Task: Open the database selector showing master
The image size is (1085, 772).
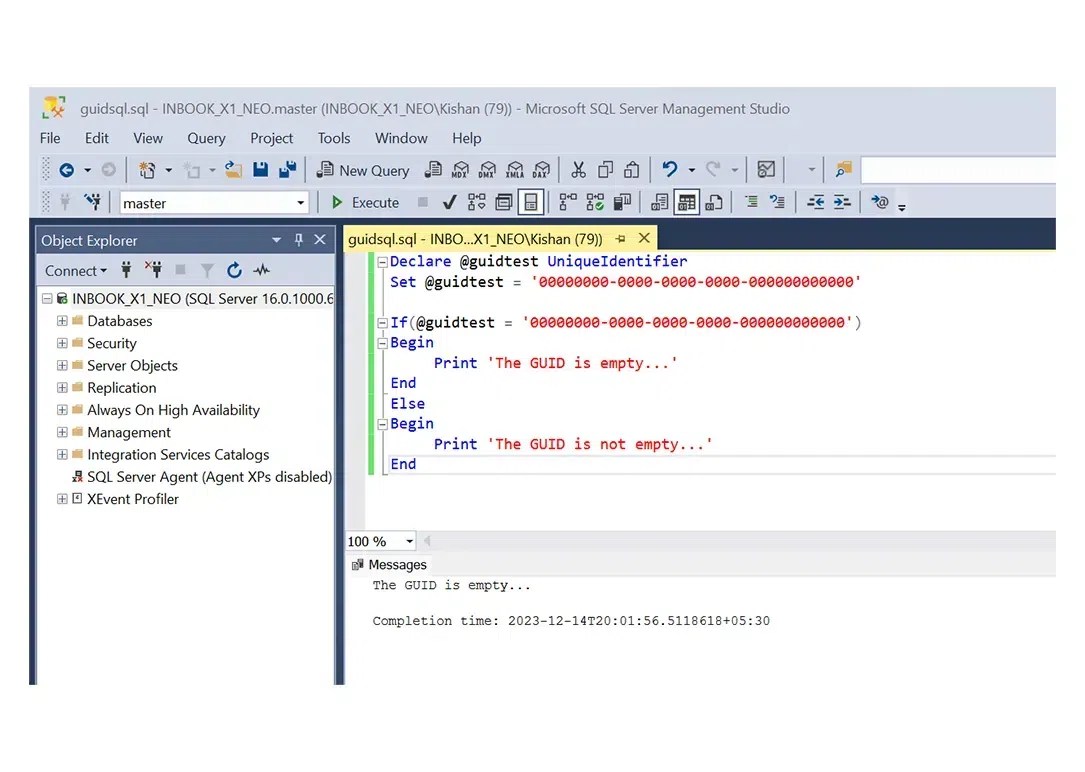Action: click(x=299, y=202)
